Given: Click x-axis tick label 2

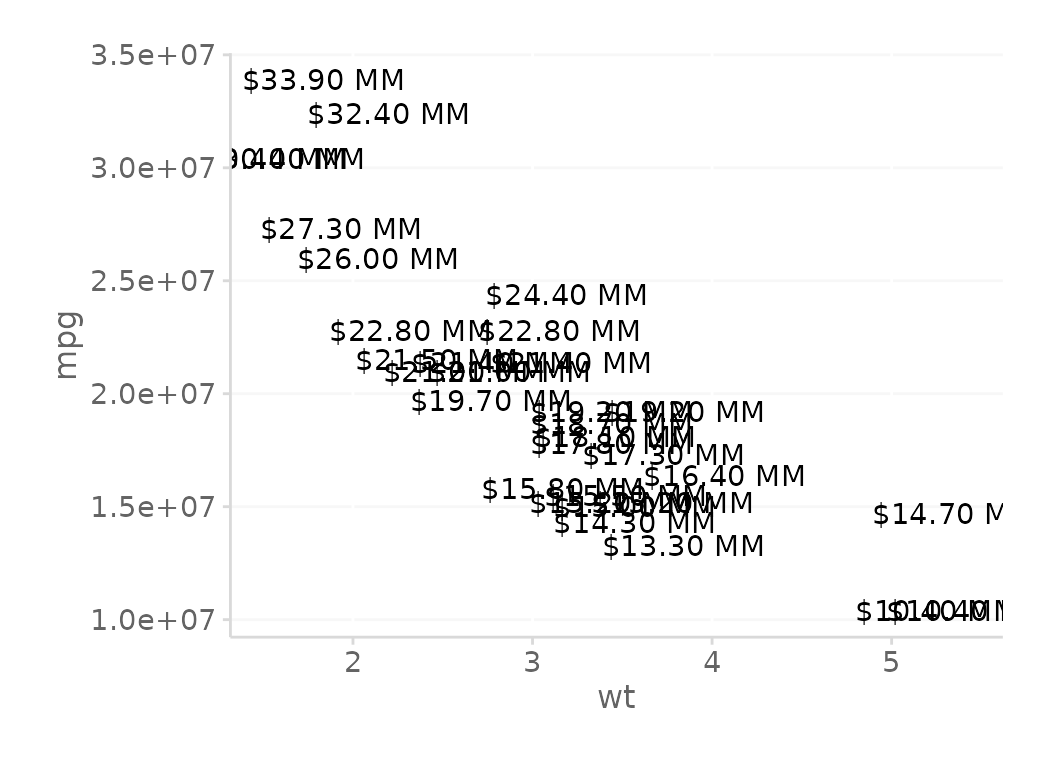Looking at the screenshot, I should (x=353, y=663).
